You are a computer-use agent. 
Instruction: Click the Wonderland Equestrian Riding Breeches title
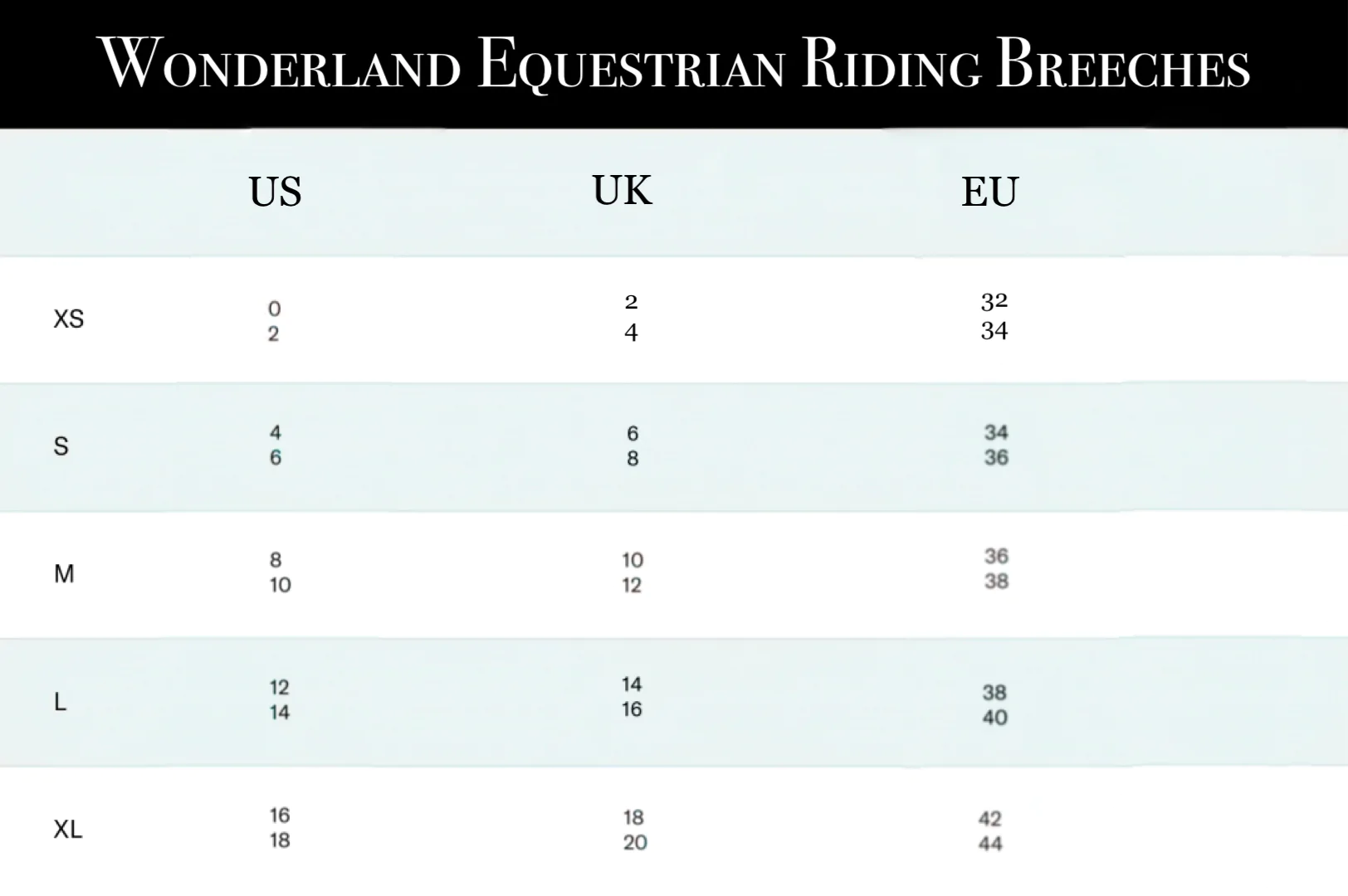coord(674,64)
